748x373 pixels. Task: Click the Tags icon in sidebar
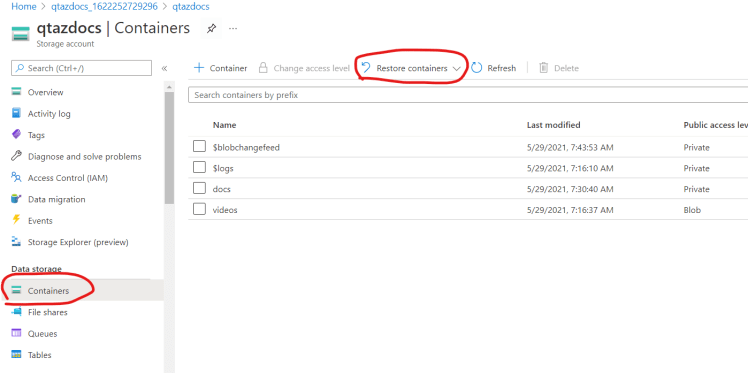[x=17, y=135]
